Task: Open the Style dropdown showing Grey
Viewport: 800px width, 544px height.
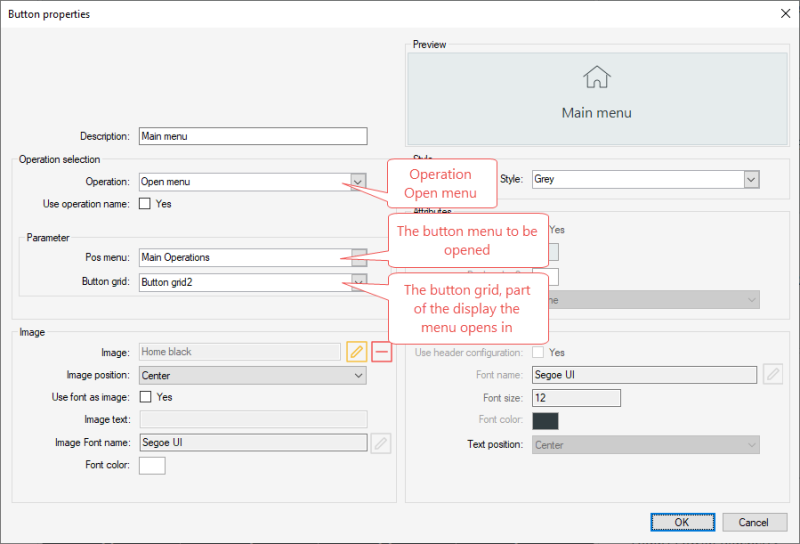Action: pyautogui.click(x=751, y=180)
